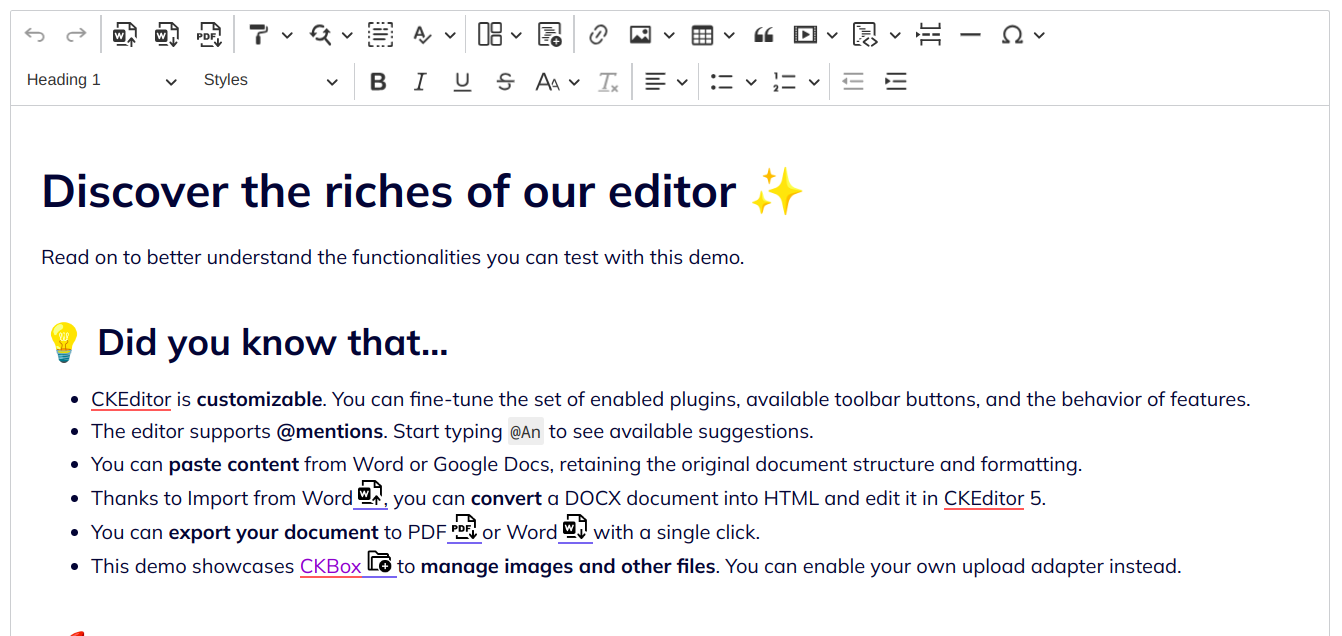The width and height of the screenshot is (1342, 636).
Task: Click the 'Read on to better understand' paragraph
Action: click(x=393, y=257)
